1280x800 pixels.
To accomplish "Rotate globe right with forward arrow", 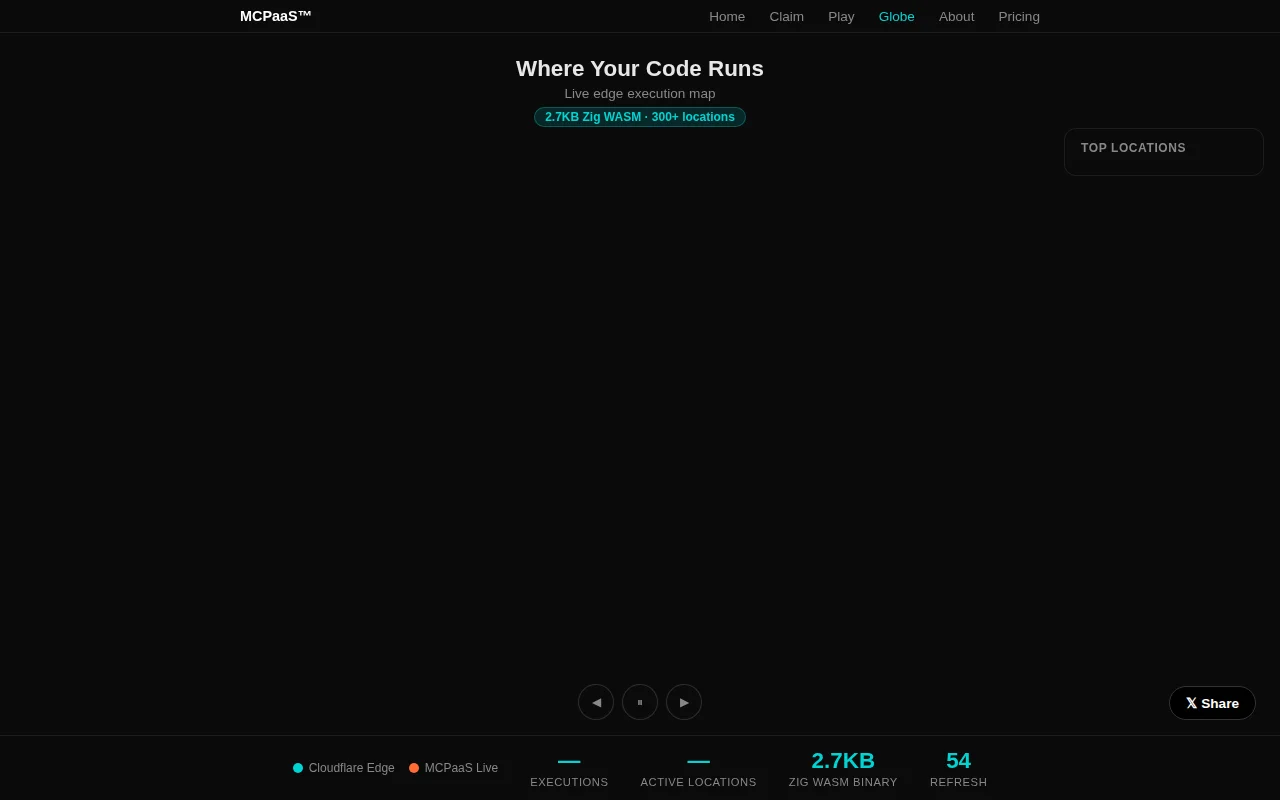I will pyautogui.click(x=684, y=702).
